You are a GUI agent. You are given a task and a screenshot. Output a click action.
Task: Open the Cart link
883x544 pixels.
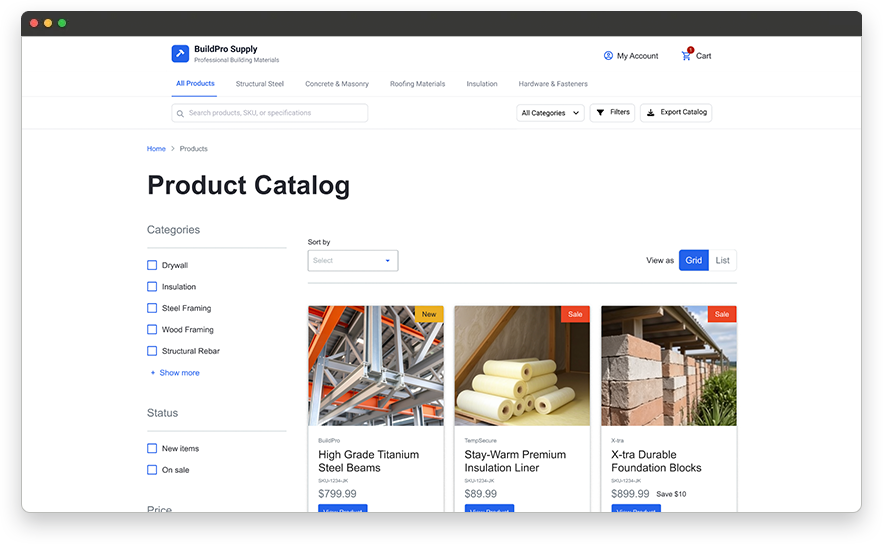coord(697,56)
